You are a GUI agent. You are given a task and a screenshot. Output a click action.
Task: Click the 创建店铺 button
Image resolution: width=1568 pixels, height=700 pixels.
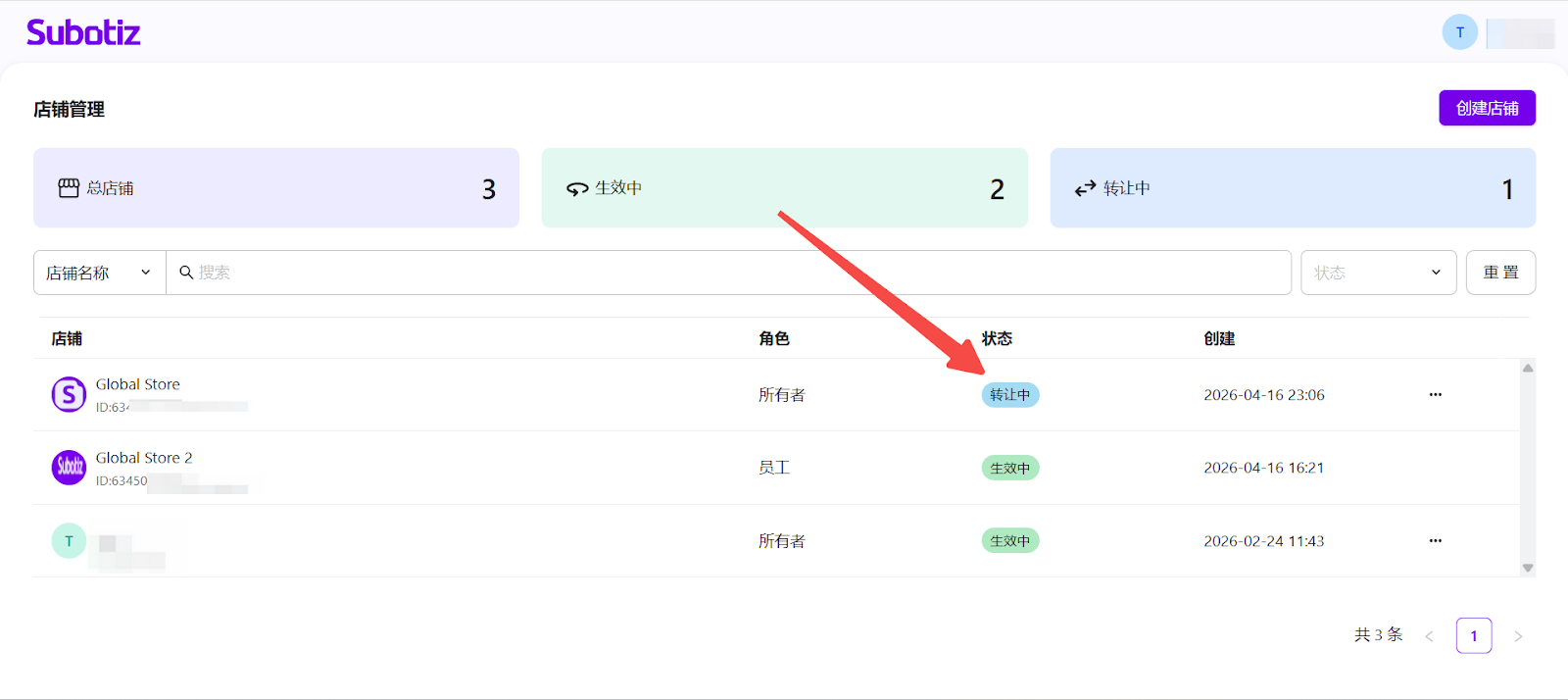tap(1487, 108)
